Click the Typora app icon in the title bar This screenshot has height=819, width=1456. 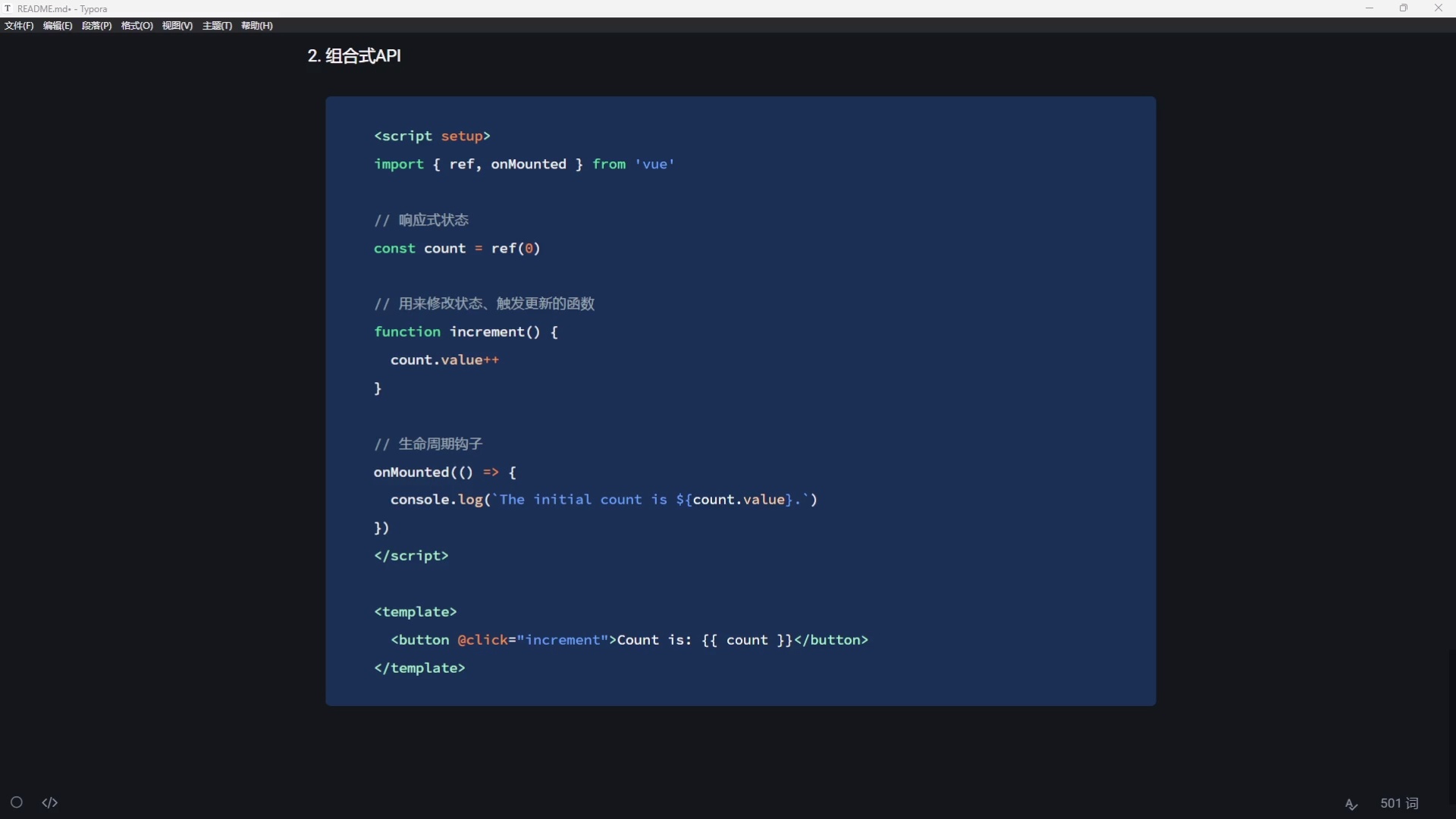8,9
